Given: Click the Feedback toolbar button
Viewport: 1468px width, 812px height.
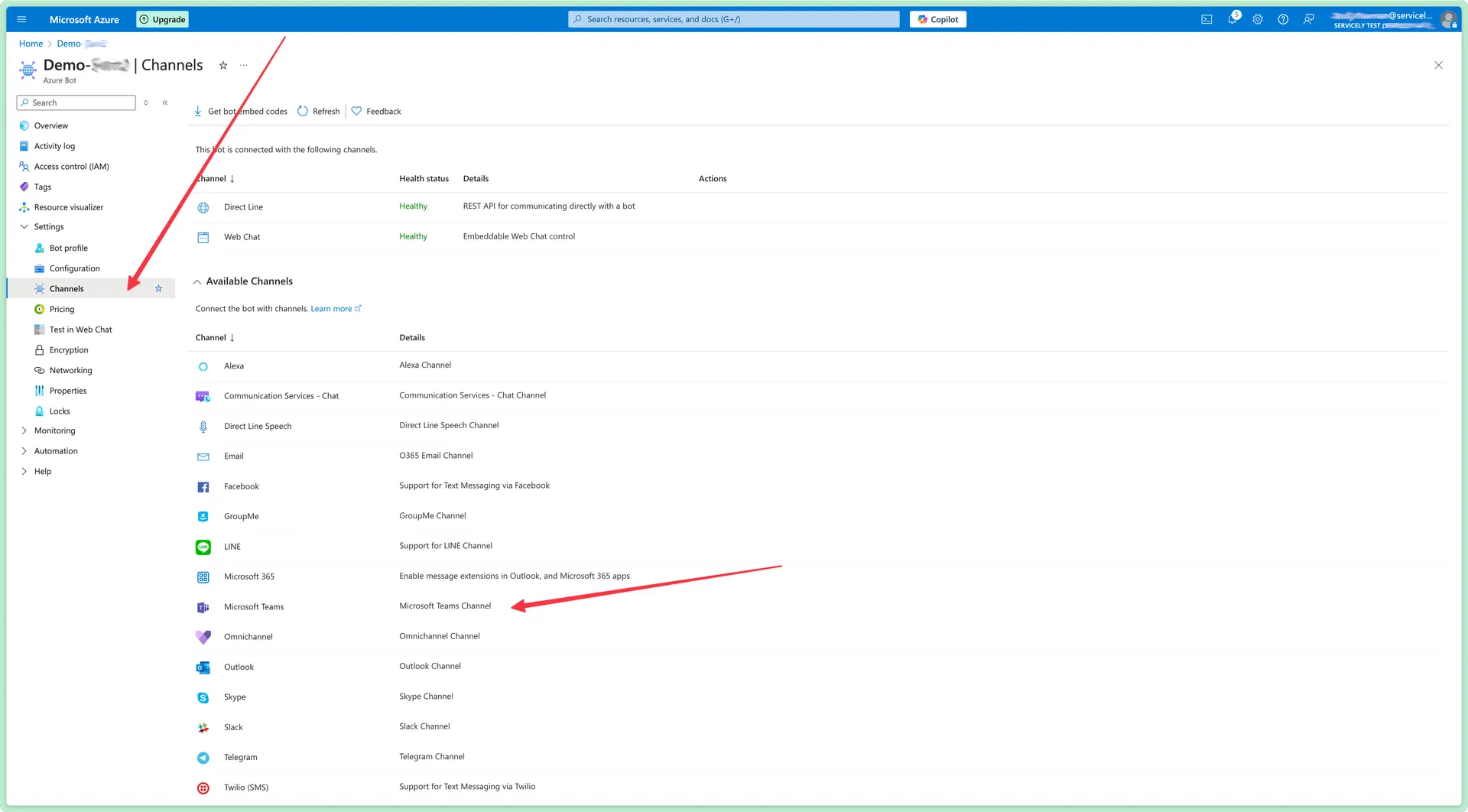Looking at the screenshot, I should tap(376, 112).
